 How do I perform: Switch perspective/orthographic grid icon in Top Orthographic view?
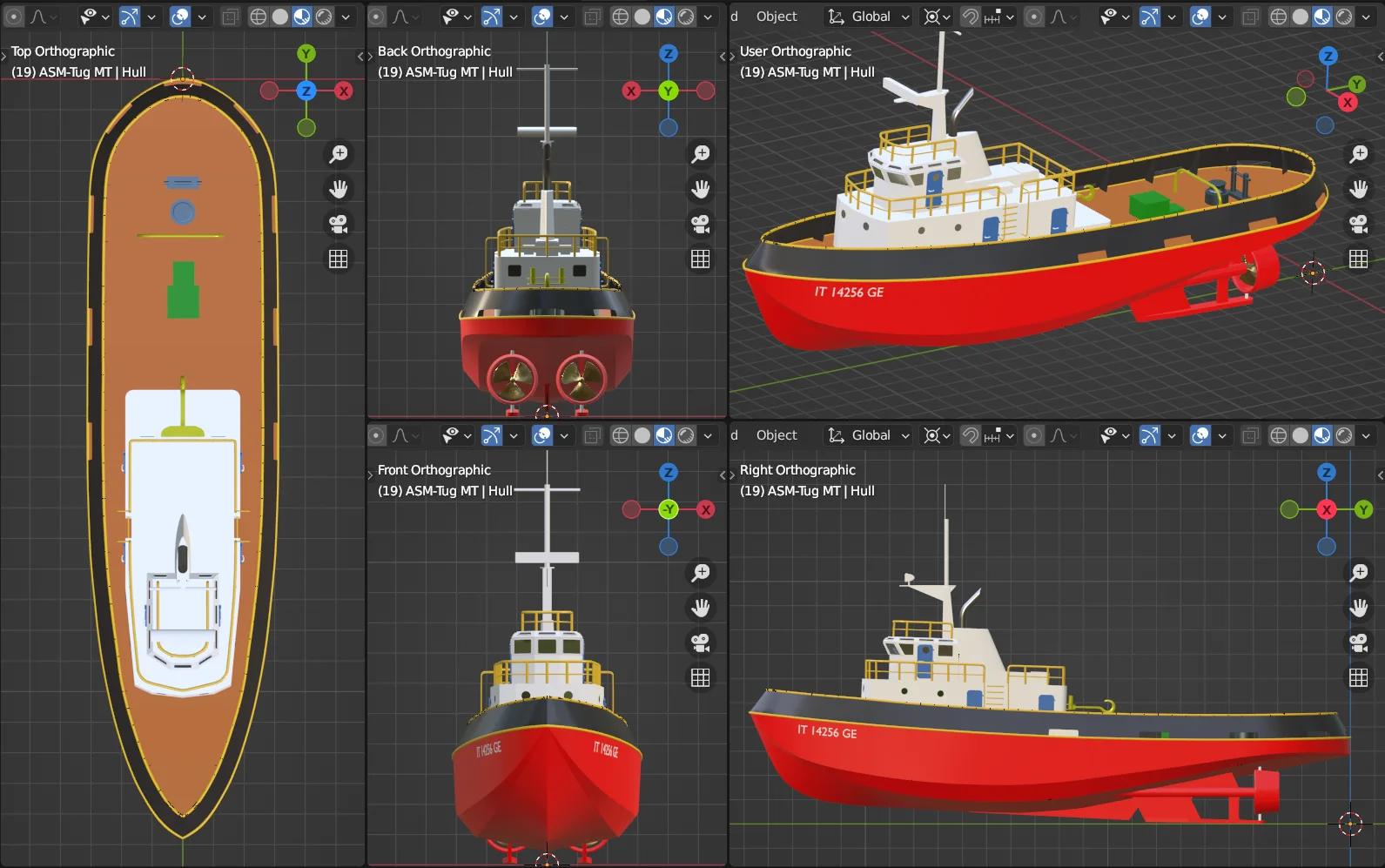(x=338, y=259)
